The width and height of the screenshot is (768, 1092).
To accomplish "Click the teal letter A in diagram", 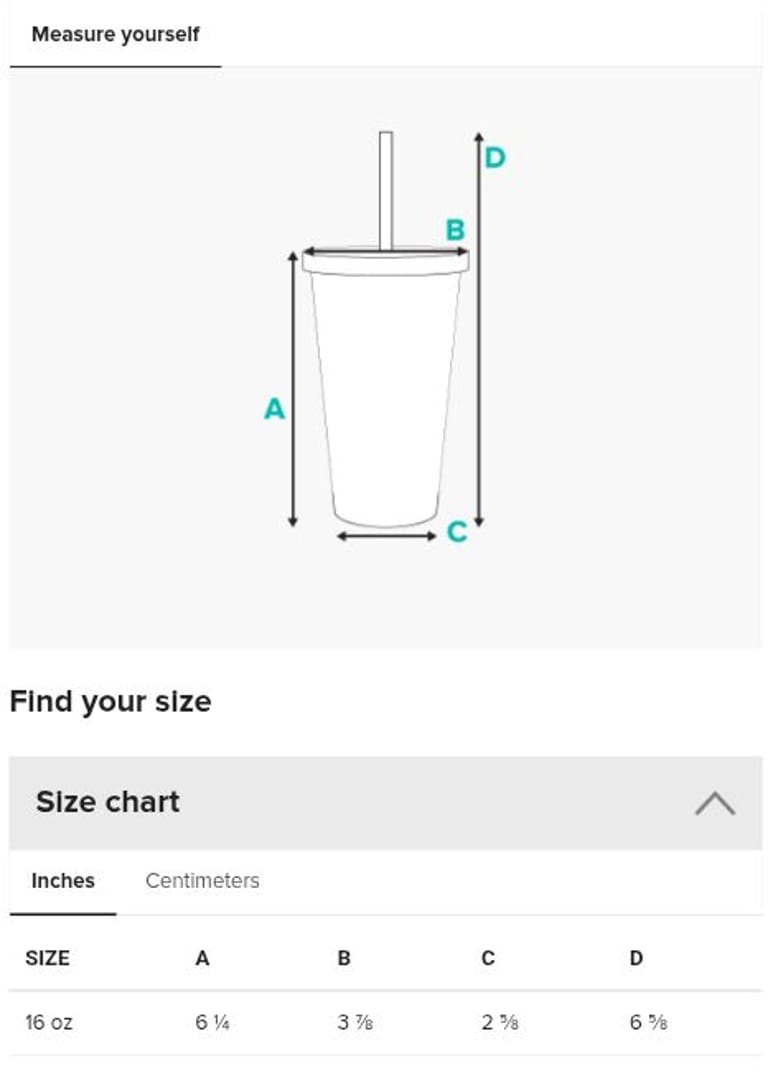I will tap(274, 409).
